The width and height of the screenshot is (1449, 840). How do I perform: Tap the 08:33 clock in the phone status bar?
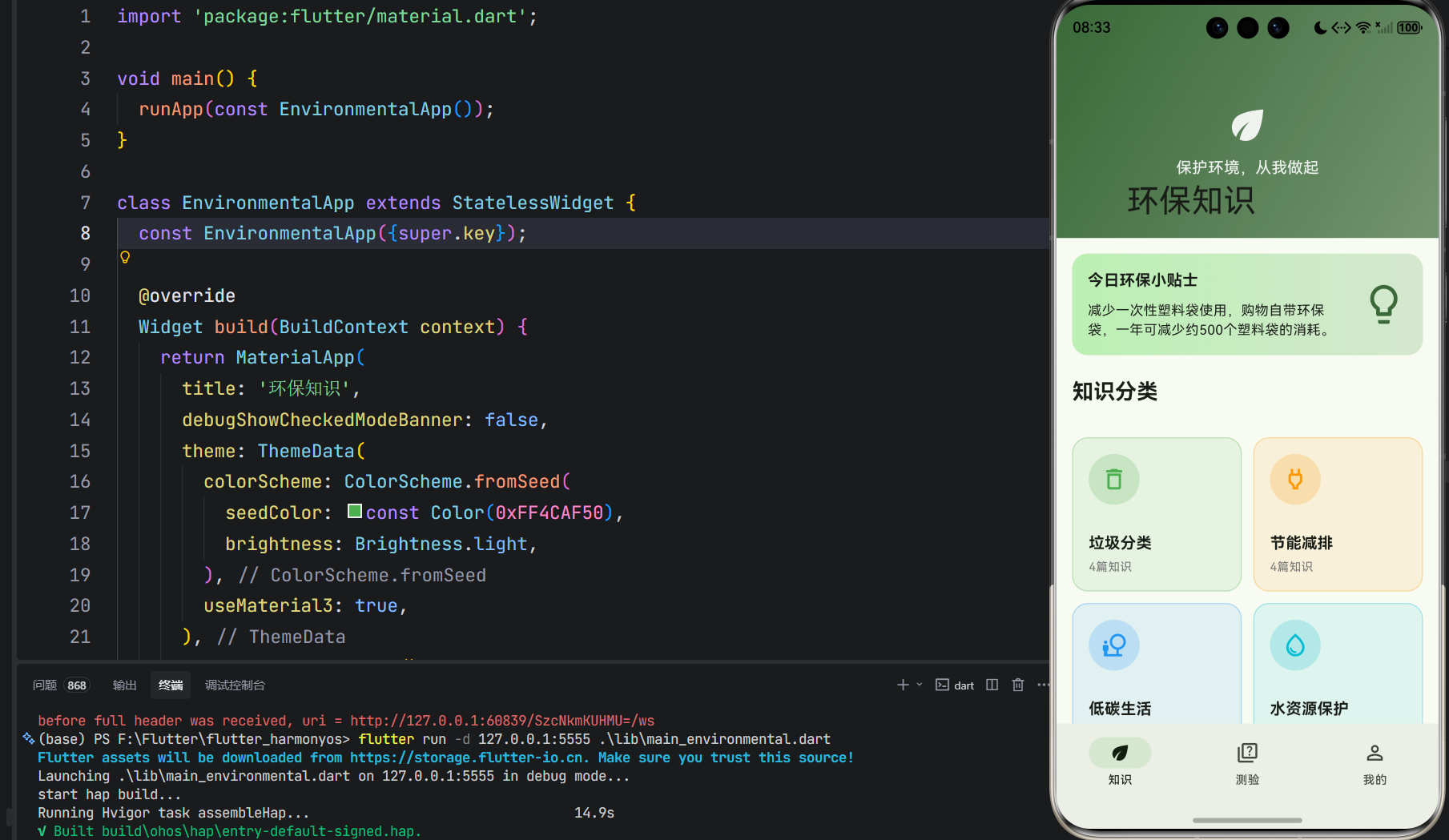[x=1092, y=28]
